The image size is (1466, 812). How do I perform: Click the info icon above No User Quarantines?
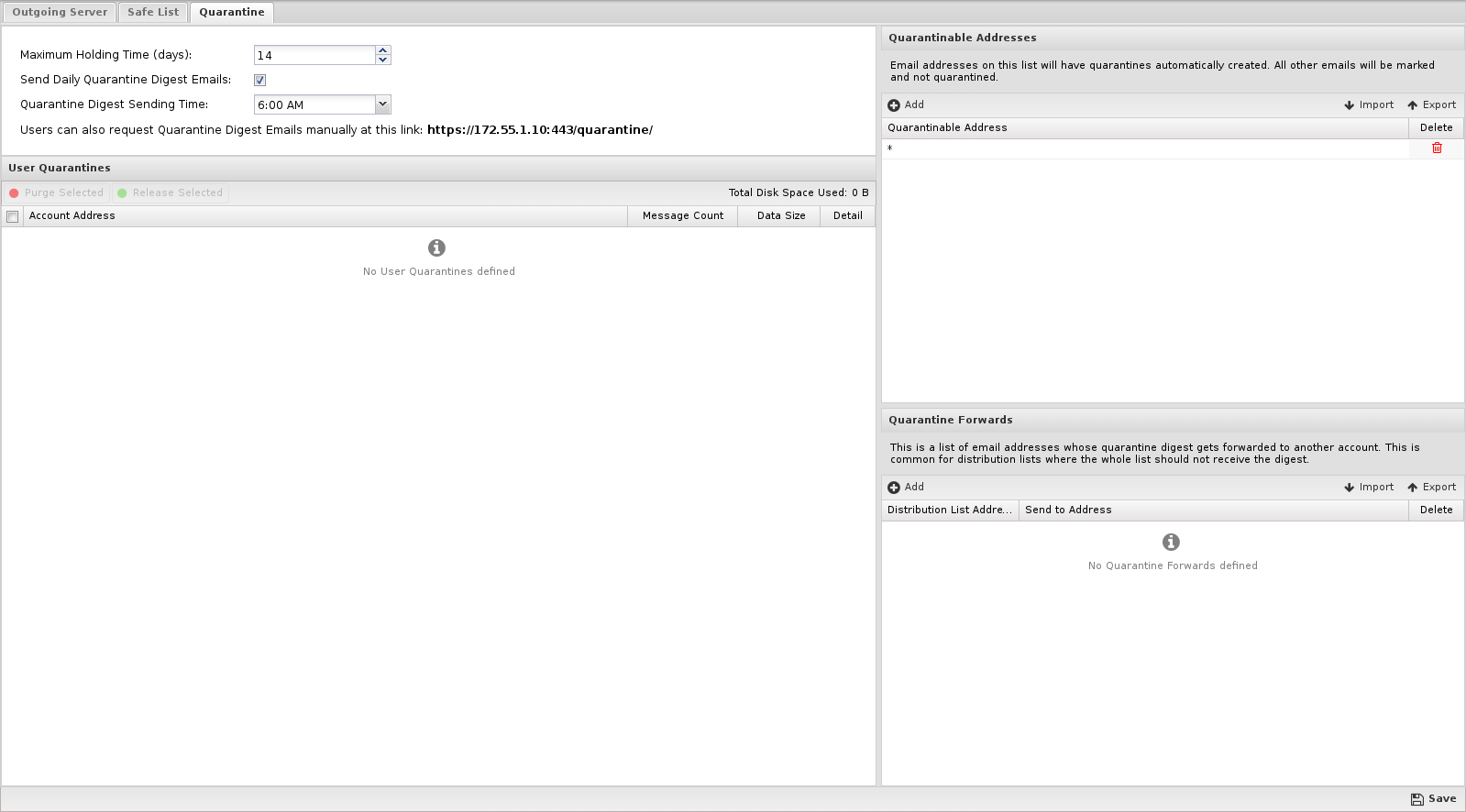437,247
